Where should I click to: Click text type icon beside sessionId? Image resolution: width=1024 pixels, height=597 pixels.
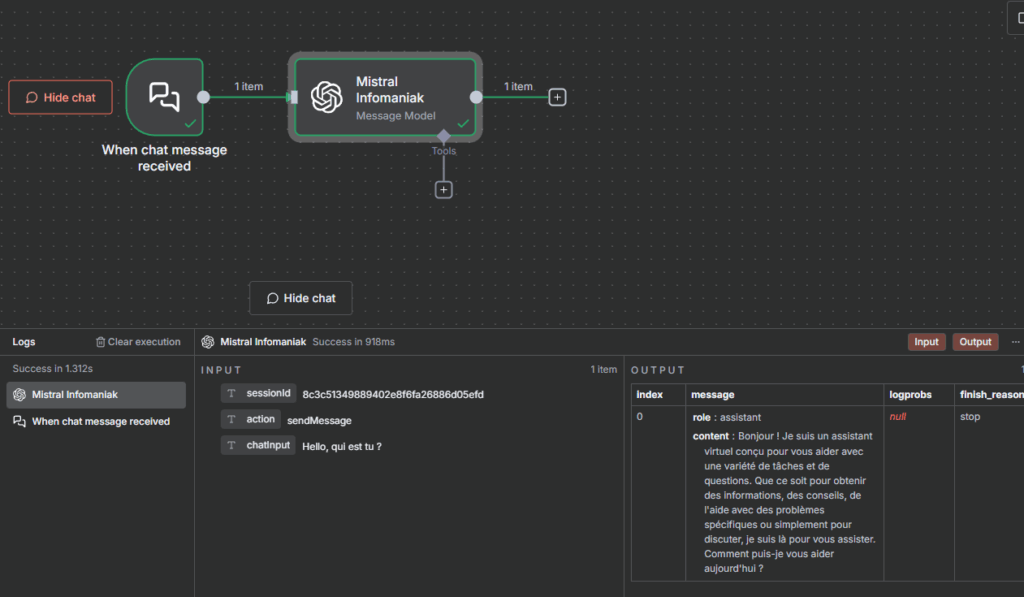click(x=232, y=394)
